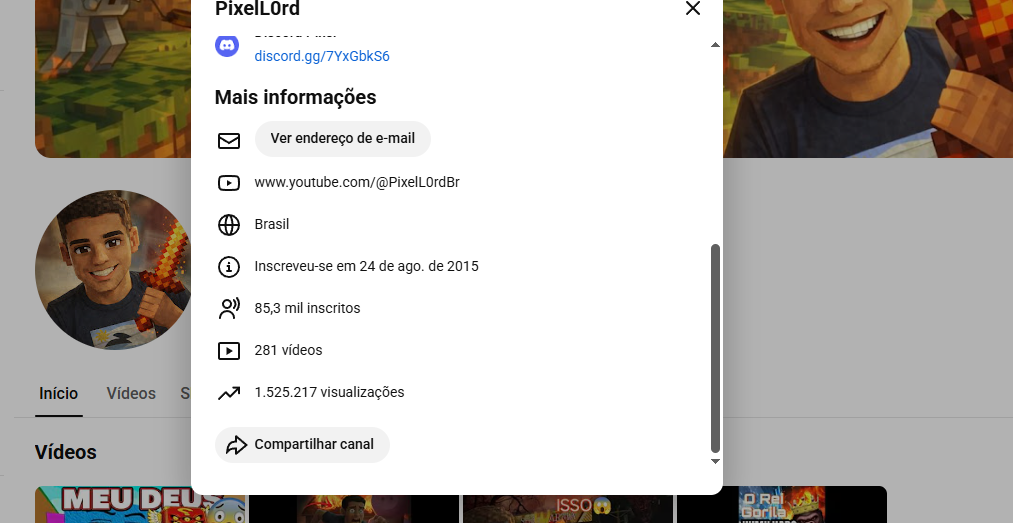The height and width of the screenshot is (523, 1013).
Task: Click the subscribers icon beside 85,3 mil inscritos
Action: click(229, 309)
